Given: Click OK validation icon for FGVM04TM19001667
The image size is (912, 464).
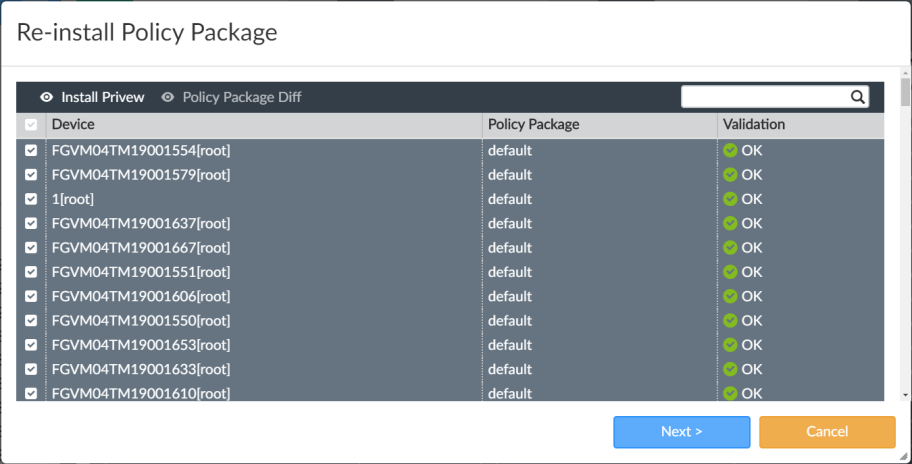Looking at the screenshot, I should (x=730, y=248).
